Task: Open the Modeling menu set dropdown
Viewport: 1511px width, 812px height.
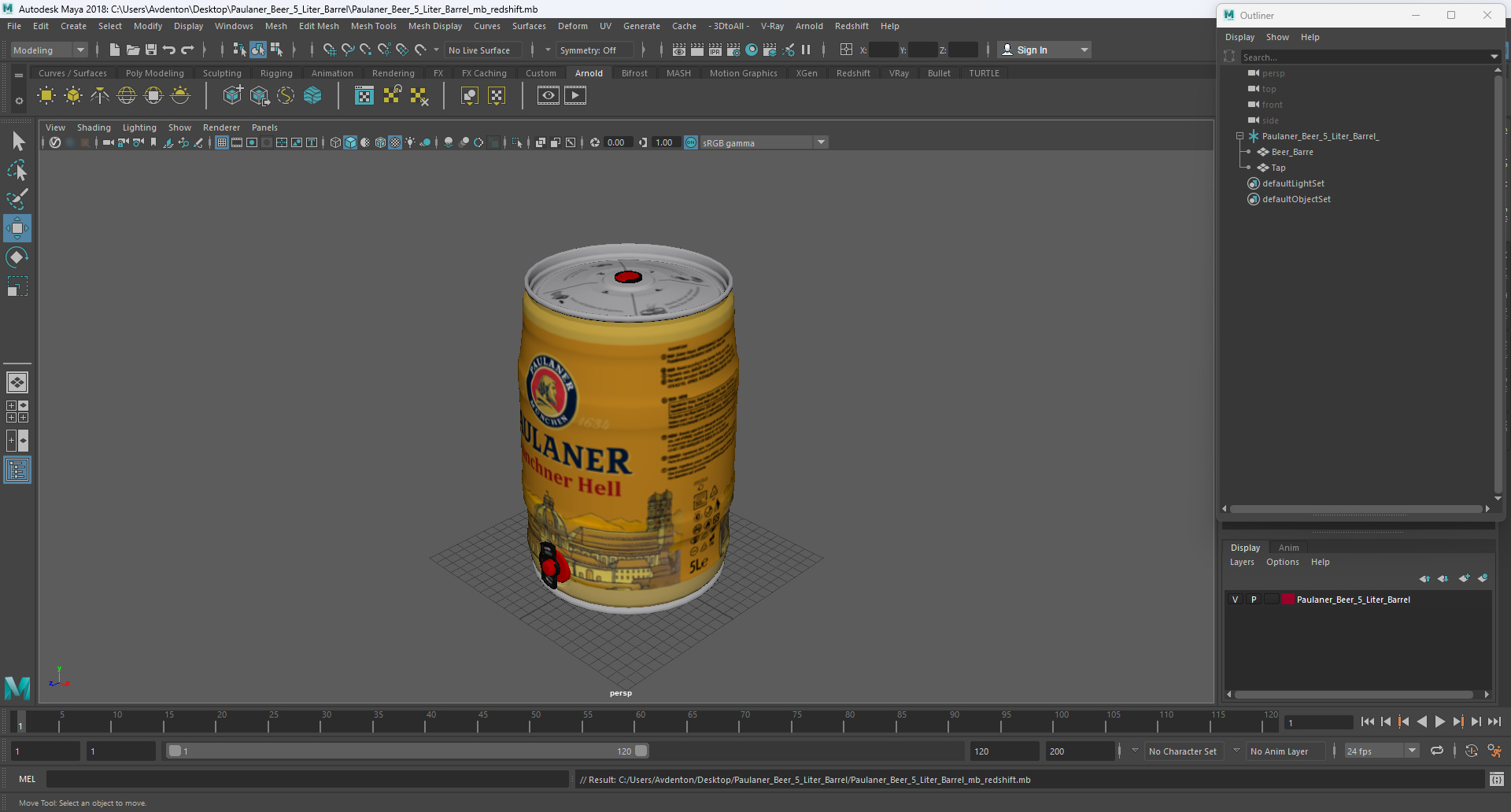Action: [49, 50]
